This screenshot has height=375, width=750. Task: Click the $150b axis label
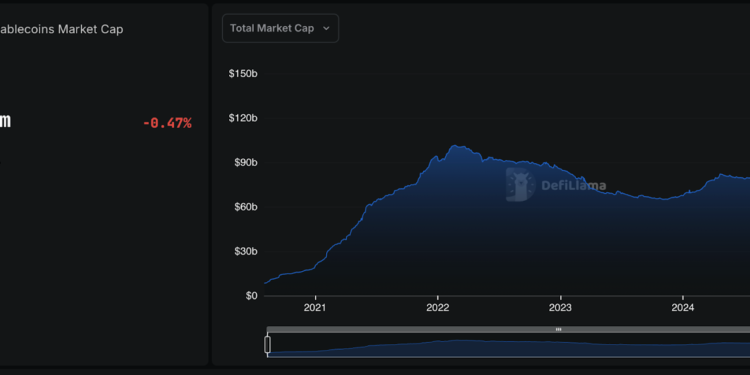(243, 74)
